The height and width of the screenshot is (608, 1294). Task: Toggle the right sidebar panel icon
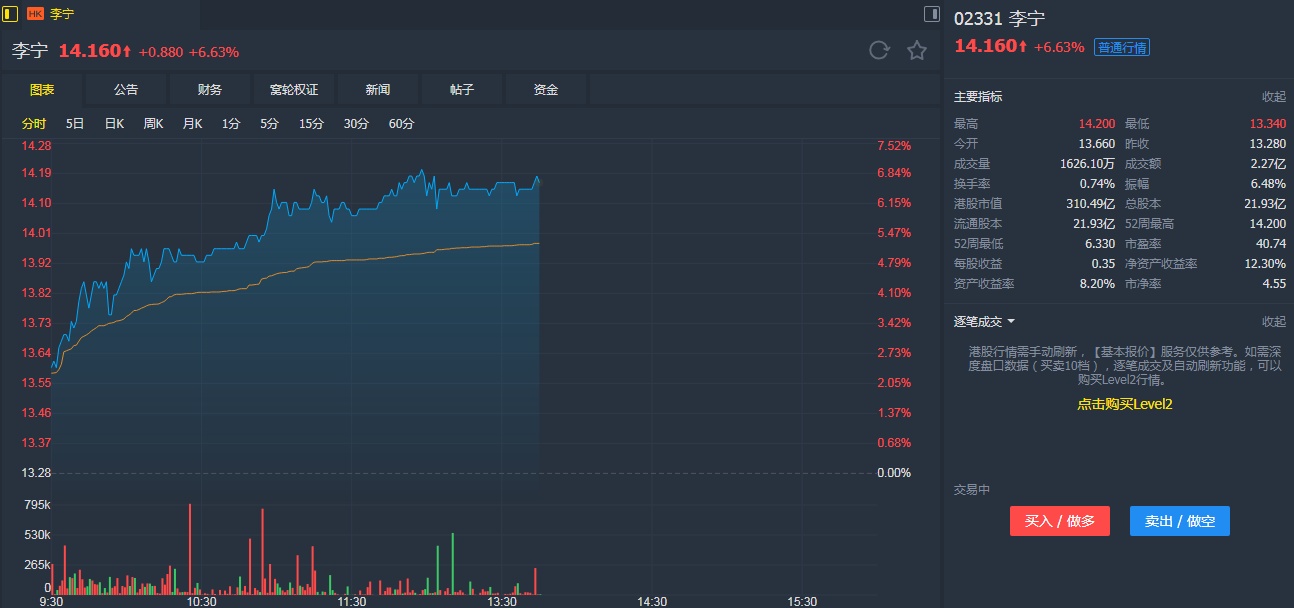tap(931, 14)
